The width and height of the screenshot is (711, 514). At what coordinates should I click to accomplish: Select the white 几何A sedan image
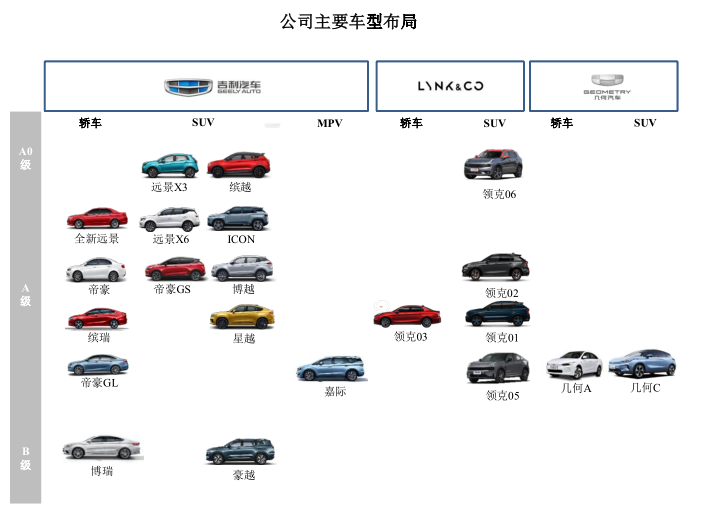click(574, 365)
